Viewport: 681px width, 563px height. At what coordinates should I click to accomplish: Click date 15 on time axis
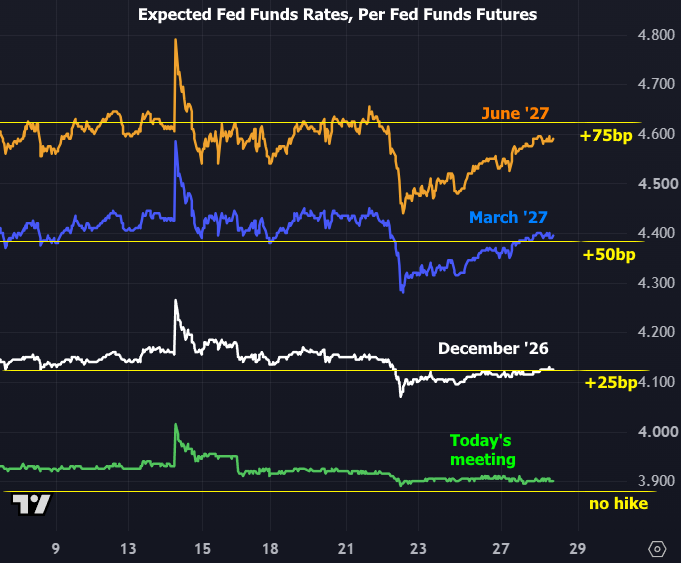pyautogui.click(x=202, y=549)
